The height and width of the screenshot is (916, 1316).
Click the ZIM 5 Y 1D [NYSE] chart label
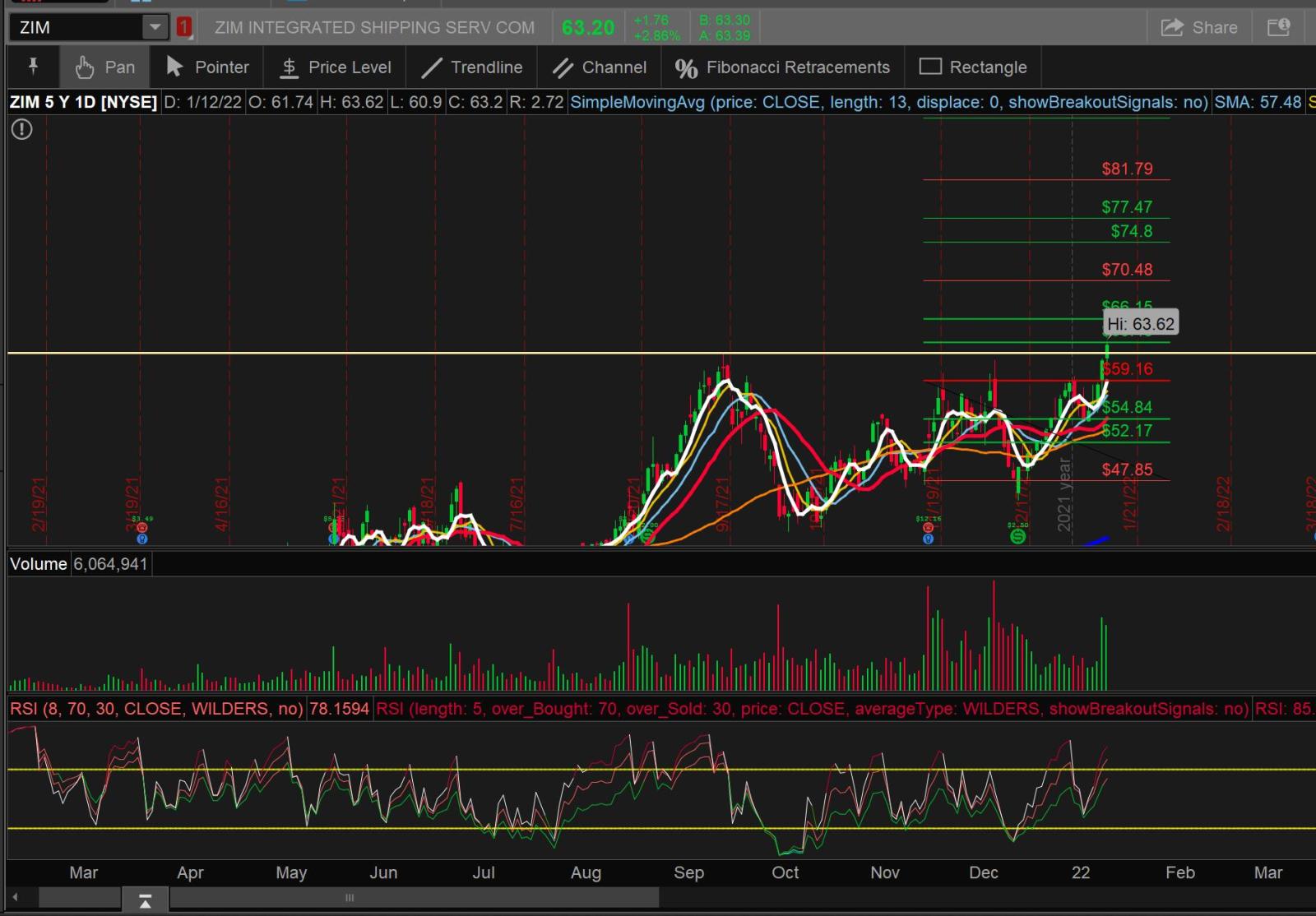[83, 102]
